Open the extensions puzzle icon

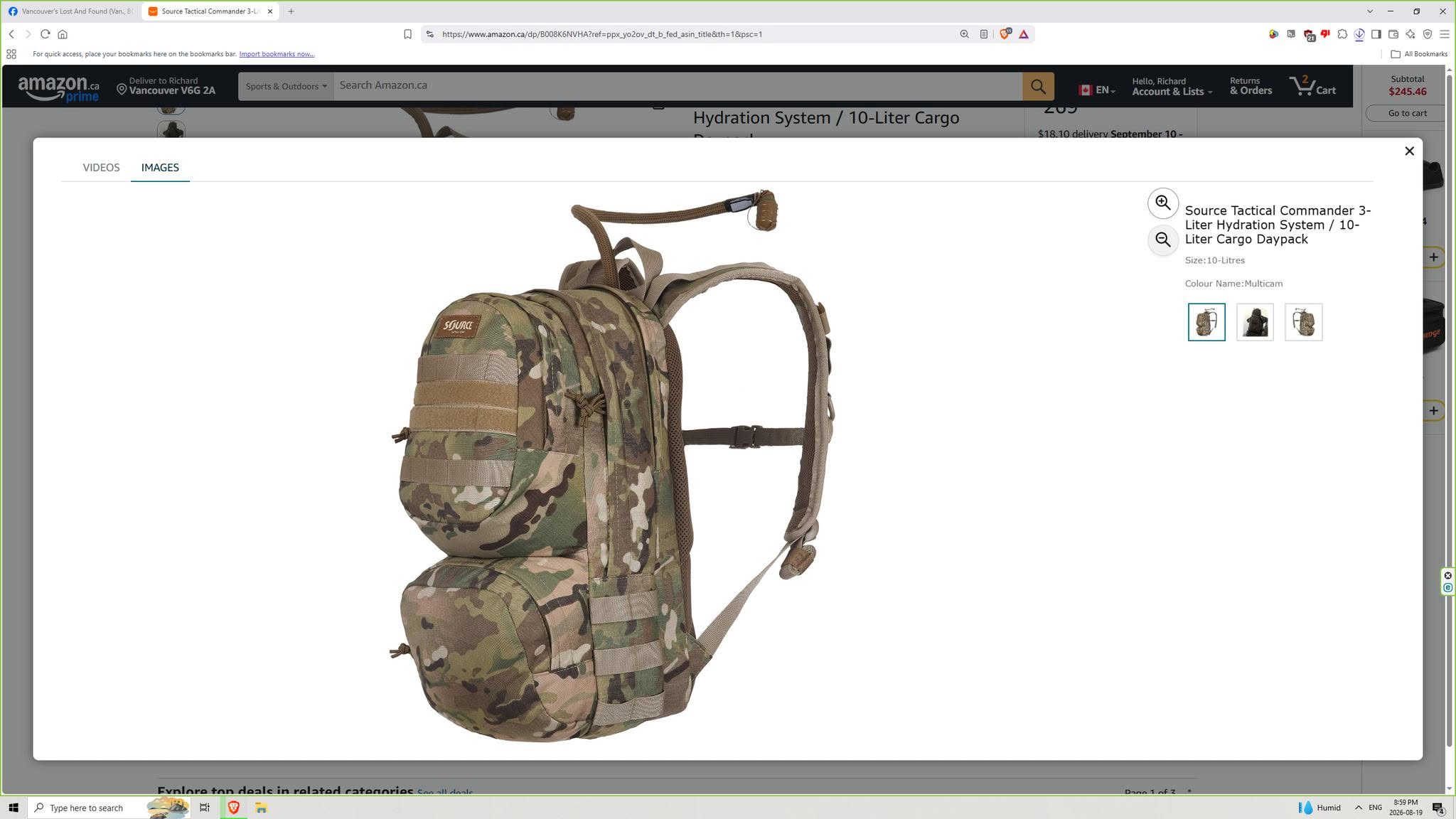(x=1342, y=34)
